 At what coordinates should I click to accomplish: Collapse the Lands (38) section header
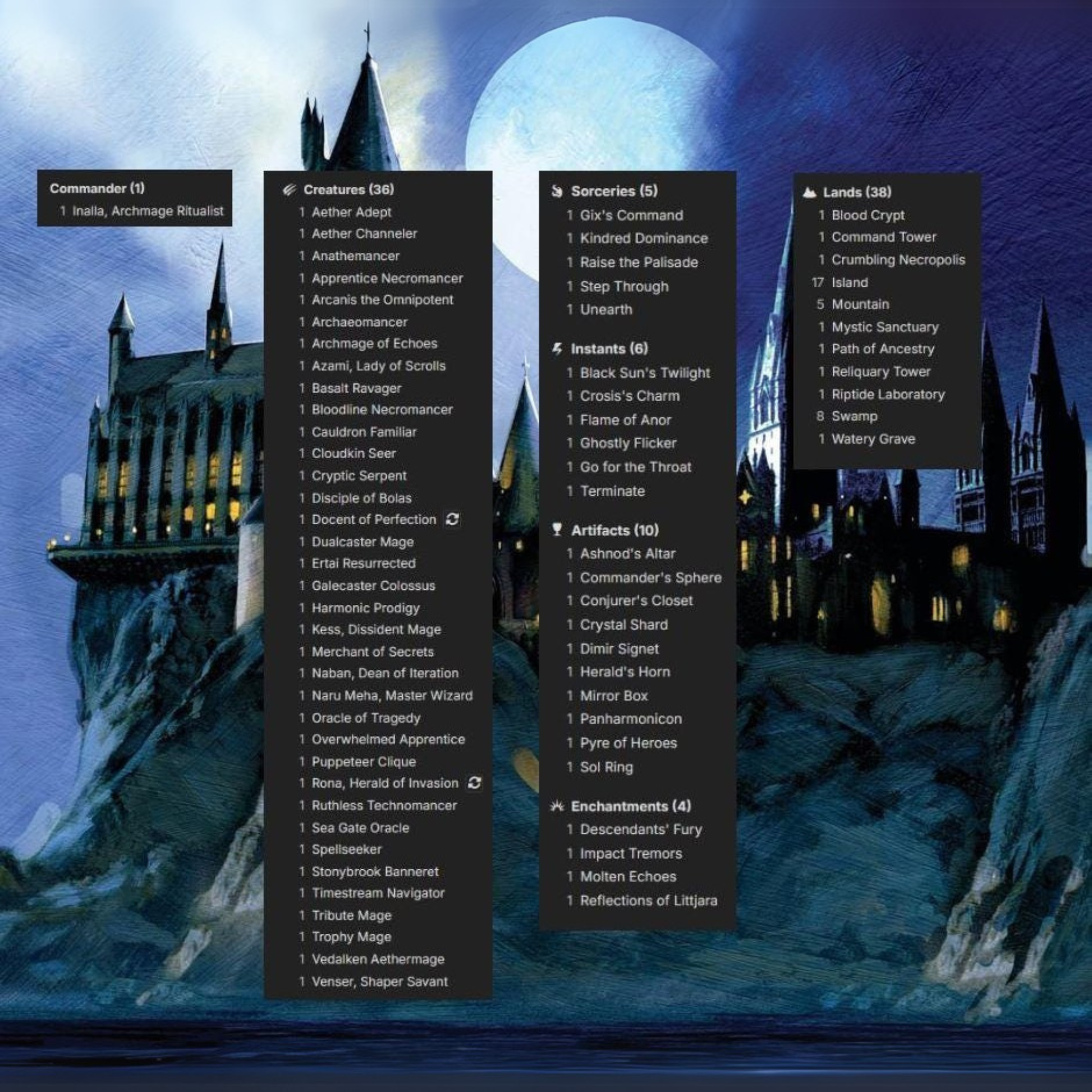[x=856, y=192]
